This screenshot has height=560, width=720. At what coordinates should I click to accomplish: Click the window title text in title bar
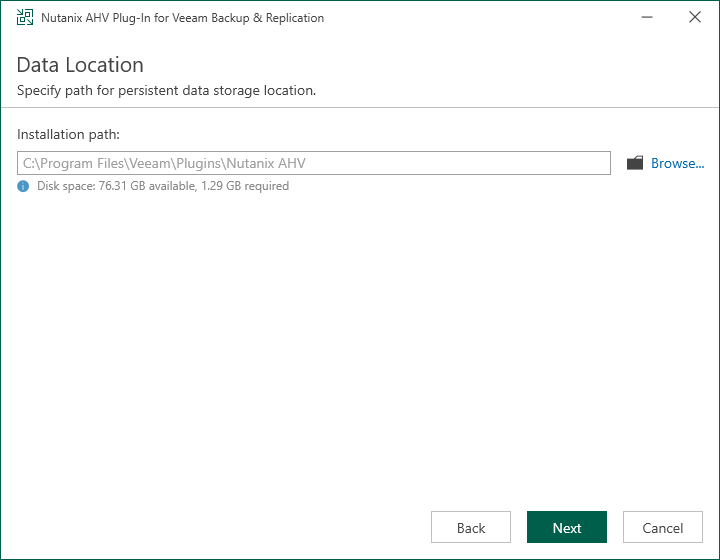182,18
